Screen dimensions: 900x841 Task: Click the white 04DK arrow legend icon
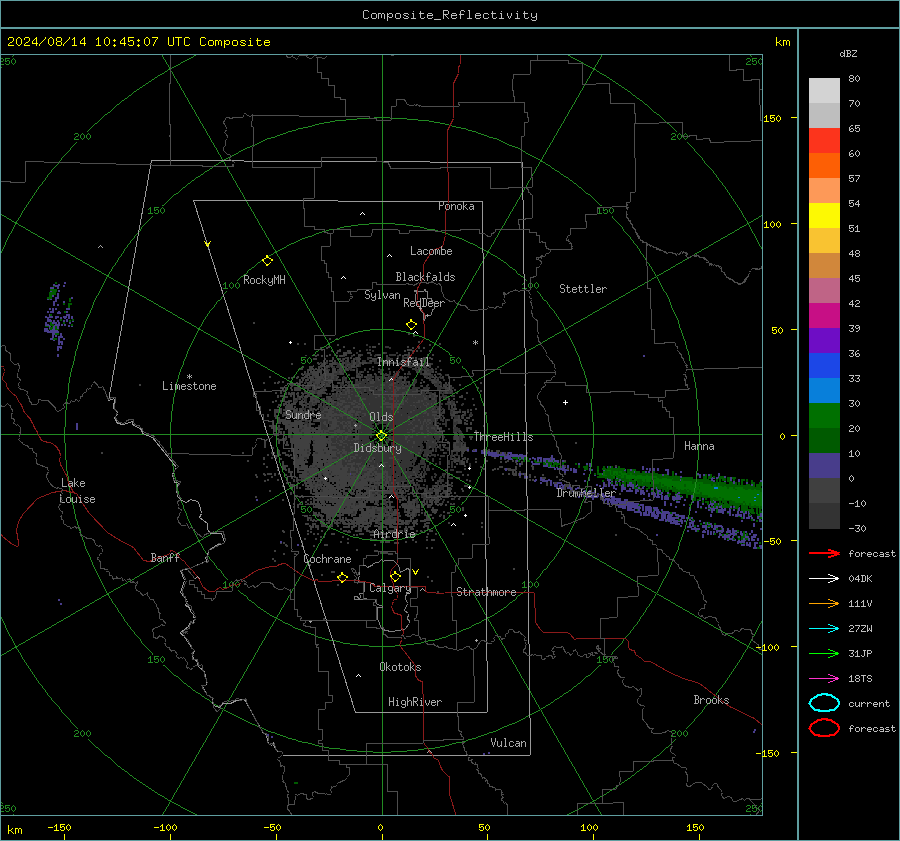pos(824,578)
